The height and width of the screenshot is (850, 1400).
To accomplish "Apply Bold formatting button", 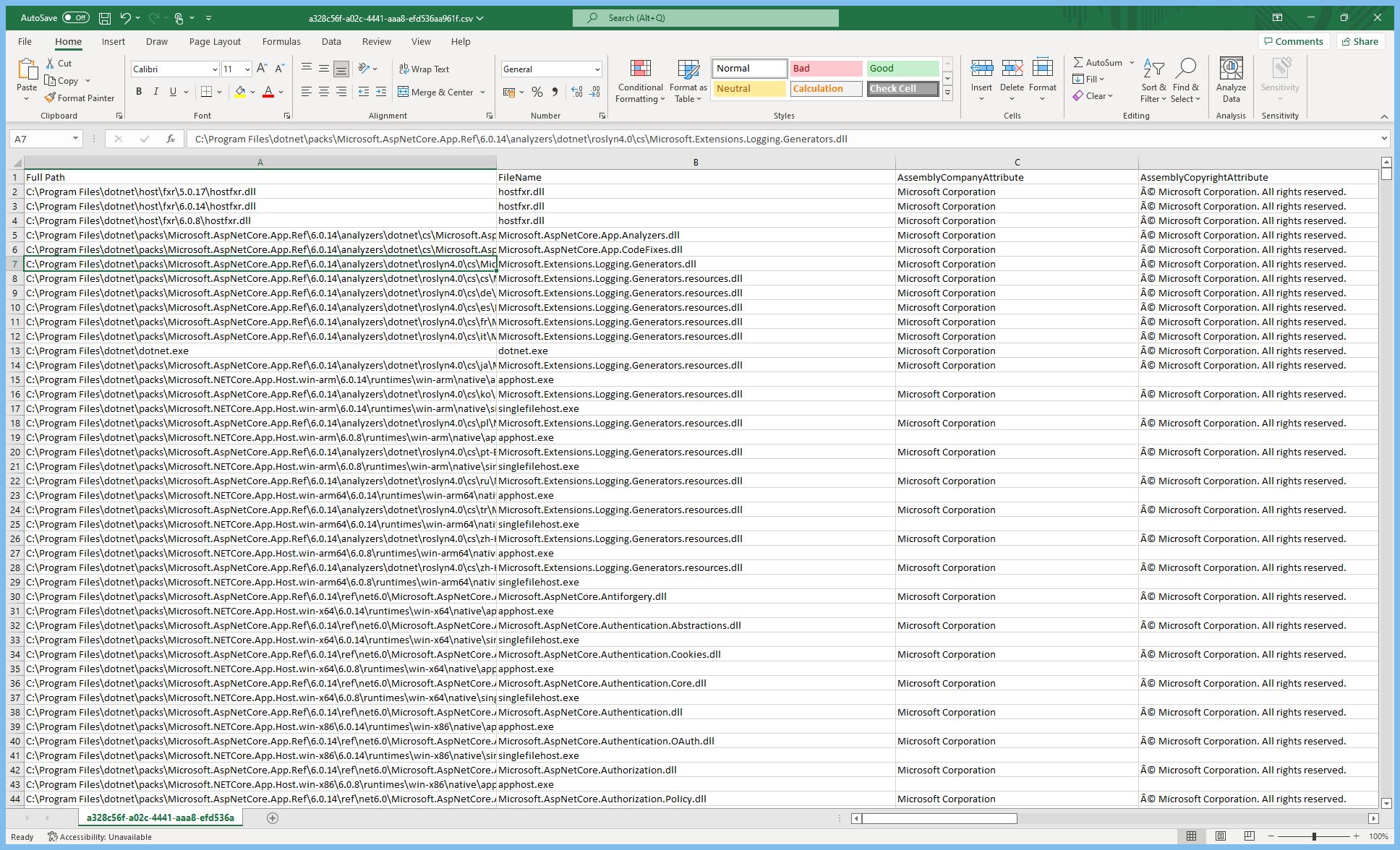I will (139, 92).
